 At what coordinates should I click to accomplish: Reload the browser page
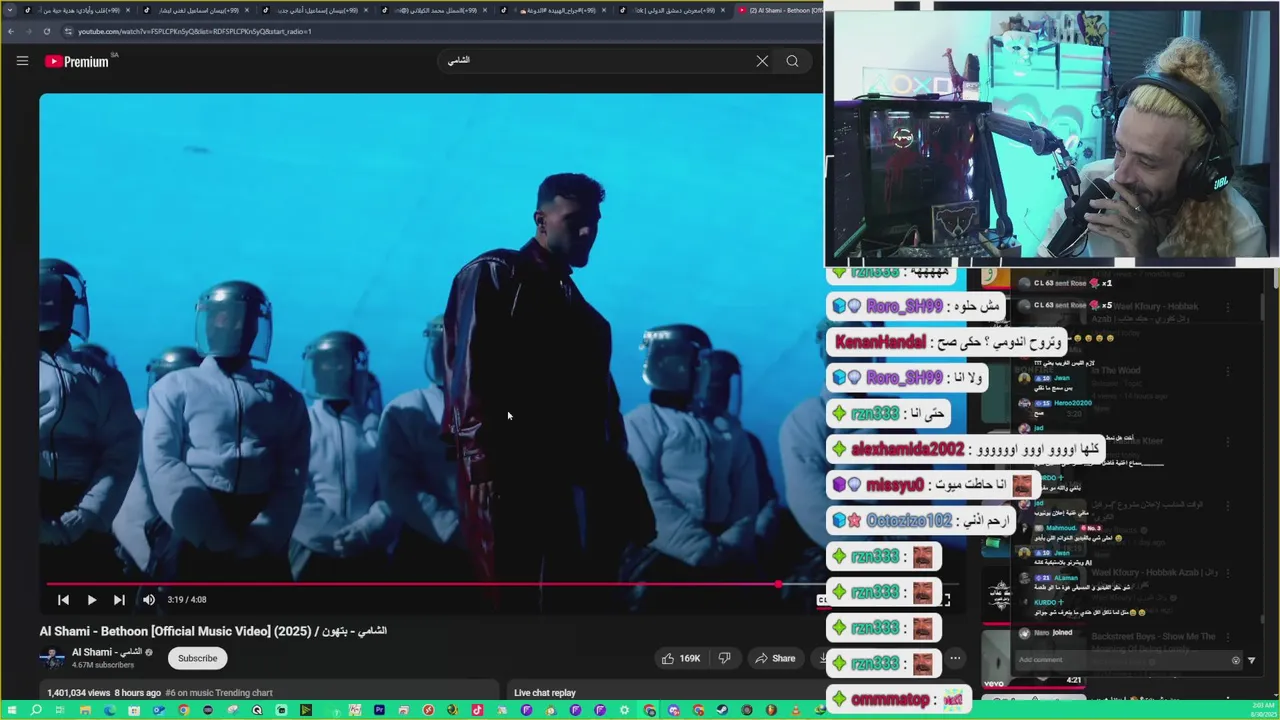[47, 31]
